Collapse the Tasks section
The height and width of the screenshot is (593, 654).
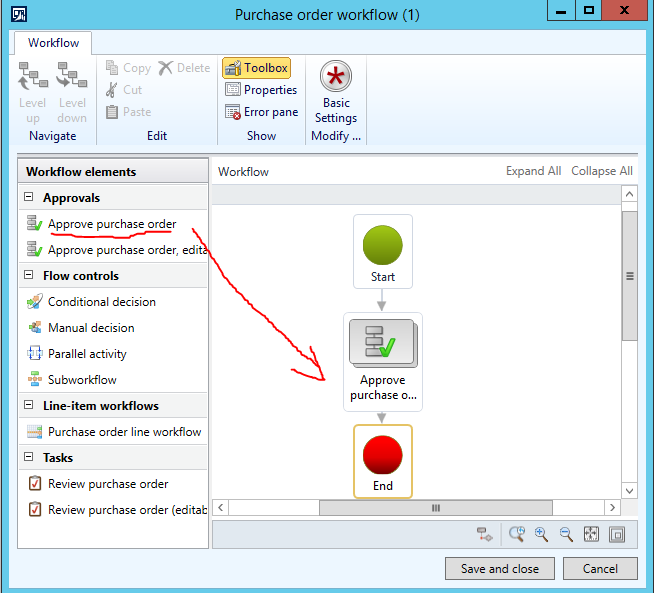(29, 458)
